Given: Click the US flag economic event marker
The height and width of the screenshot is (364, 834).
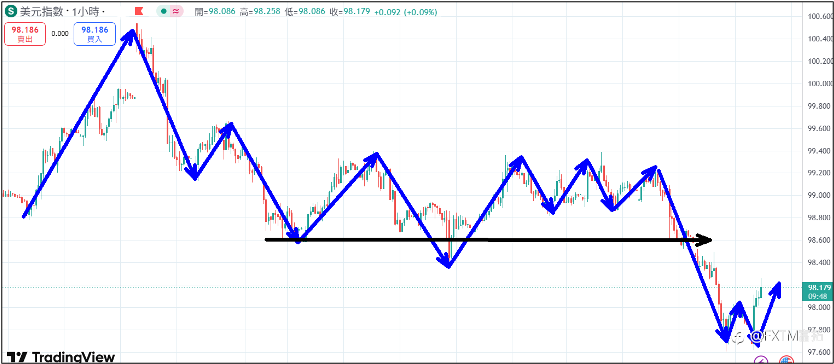Looking at the screenshot, I should (786, 360).
